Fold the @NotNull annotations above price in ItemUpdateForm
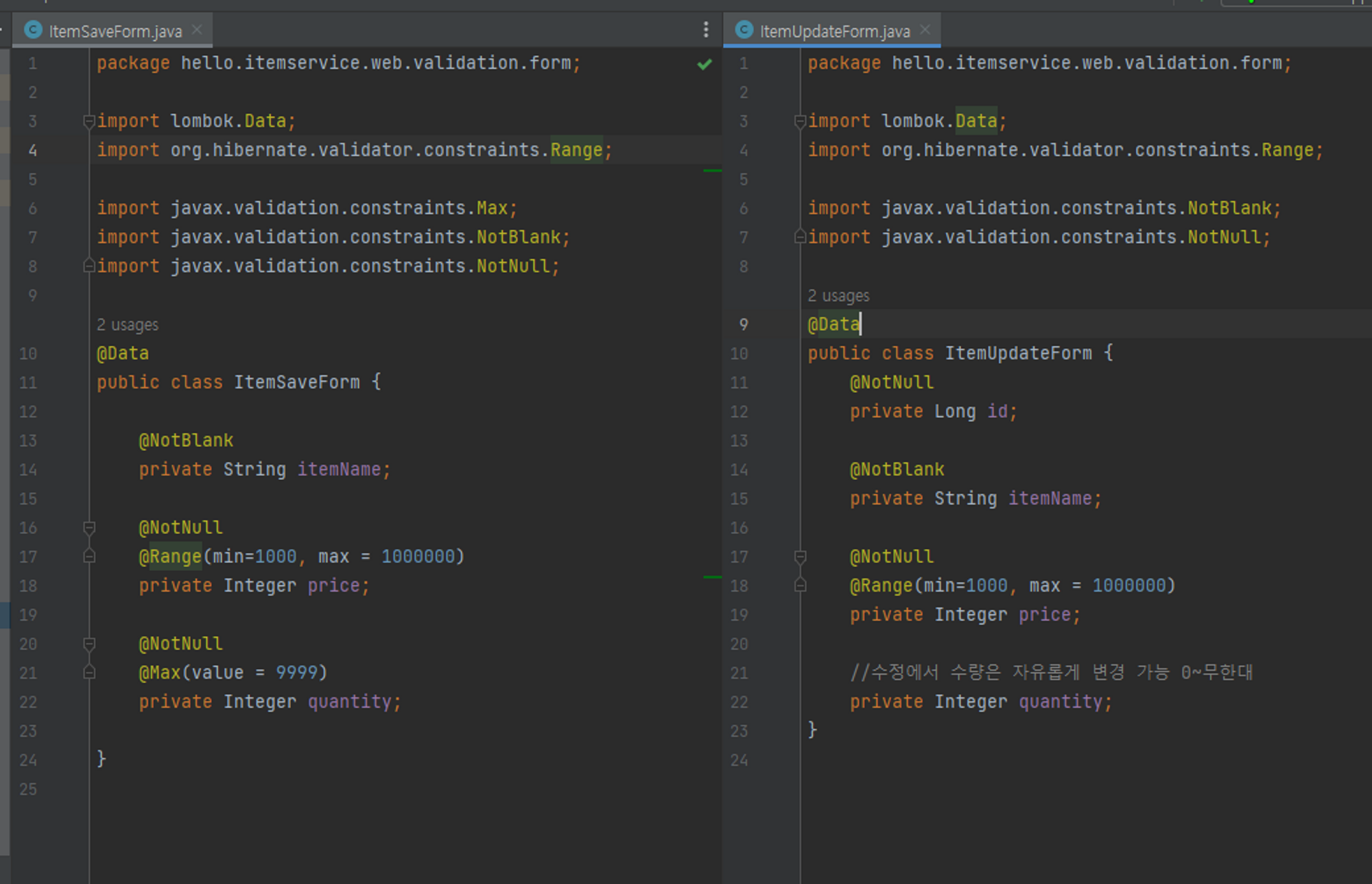The height and width of the screenshot is (884, 1372). point(800,557)
